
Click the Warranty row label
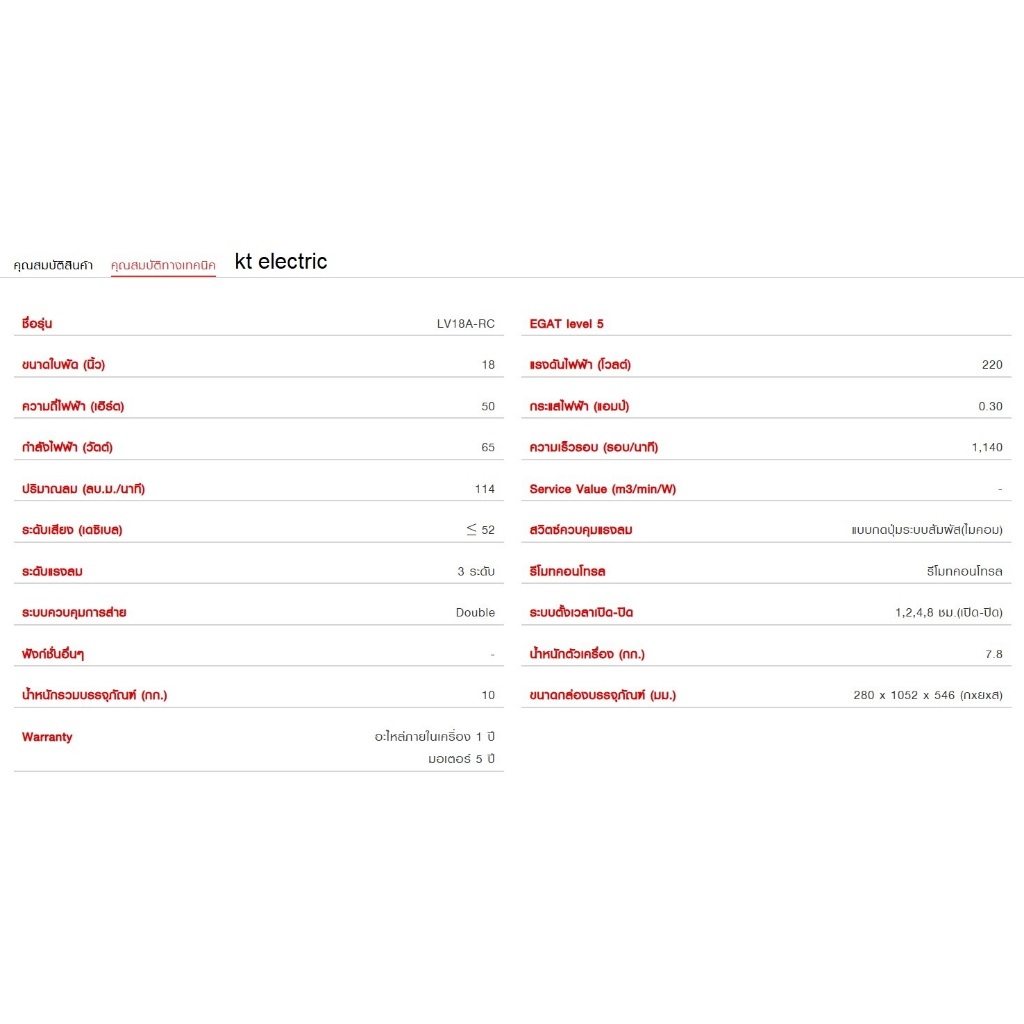[x=47, y=737]
